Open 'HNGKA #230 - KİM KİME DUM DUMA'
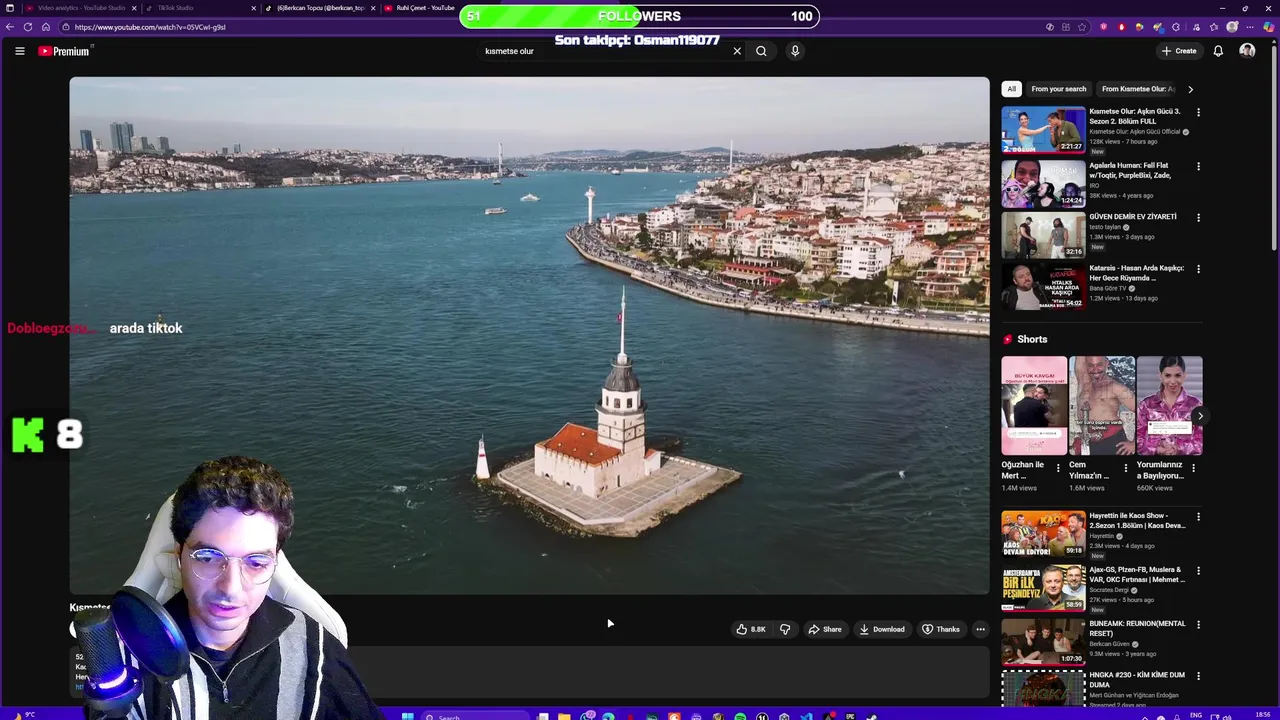 (1137, 680)
